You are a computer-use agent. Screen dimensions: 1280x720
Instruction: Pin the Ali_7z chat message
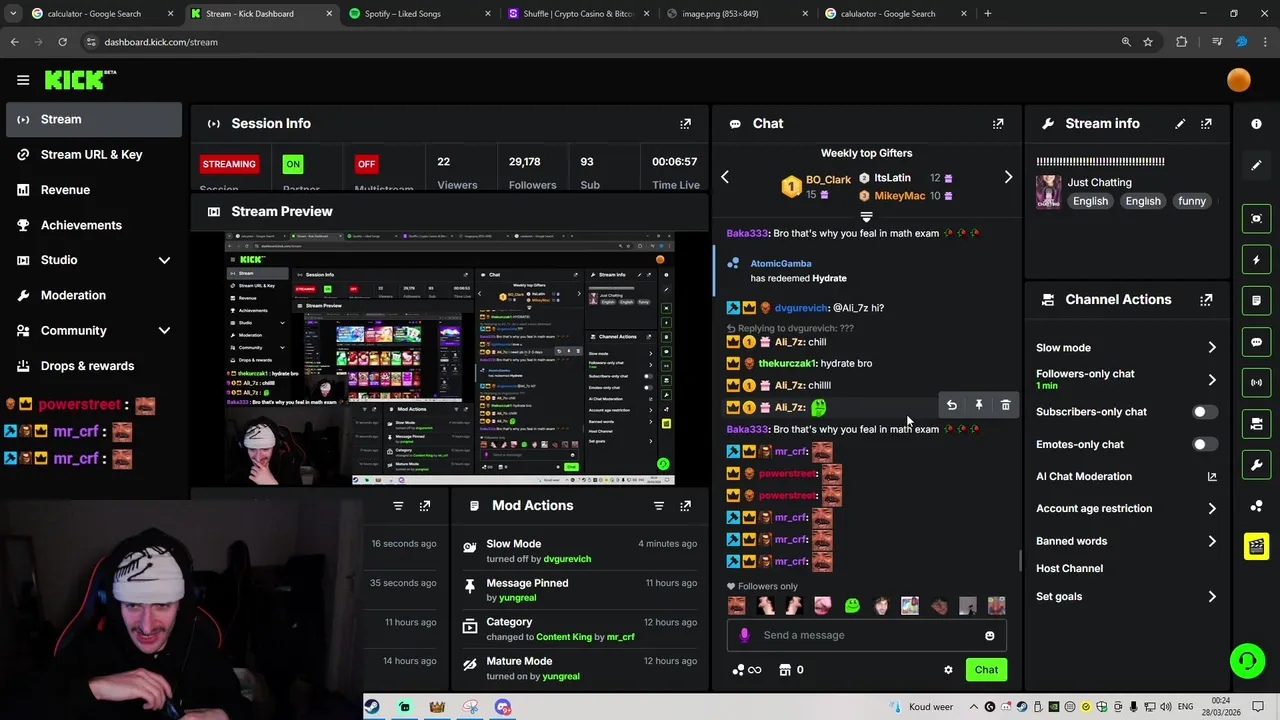(x=979, y=406)
